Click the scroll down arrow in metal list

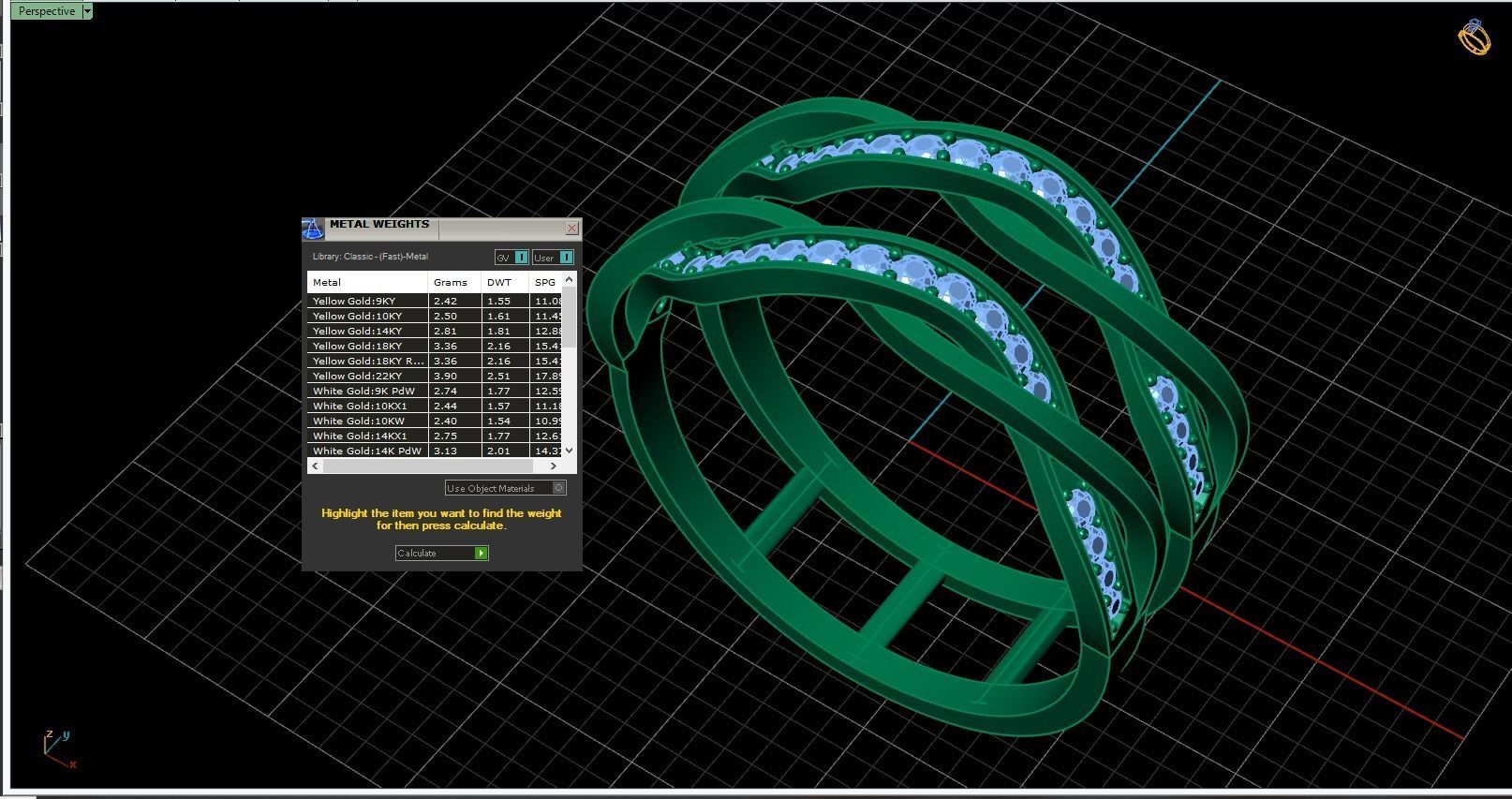click(x=570, y=451)
